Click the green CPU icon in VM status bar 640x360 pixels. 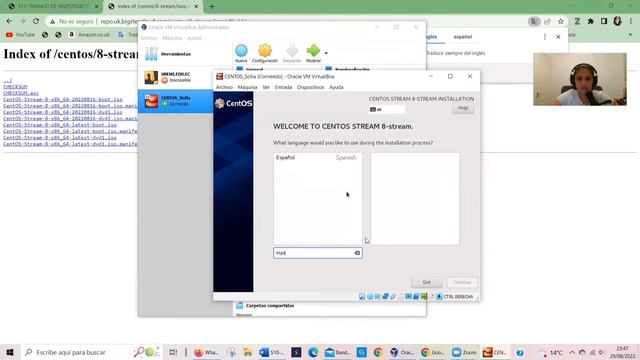click(424, 297)
